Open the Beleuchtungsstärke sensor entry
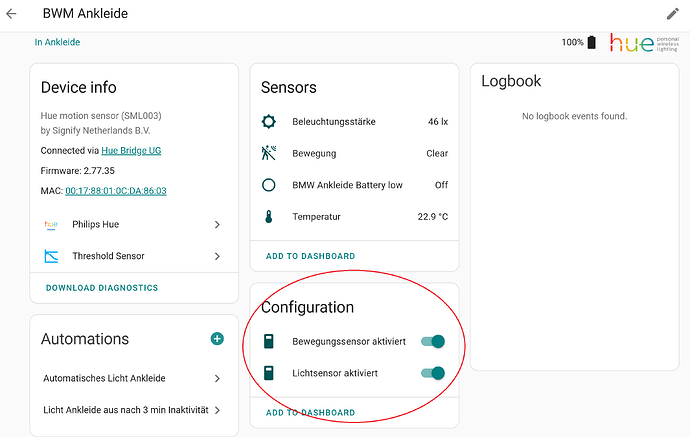Viewport: 690px width, 437px height. coord(354,121)
